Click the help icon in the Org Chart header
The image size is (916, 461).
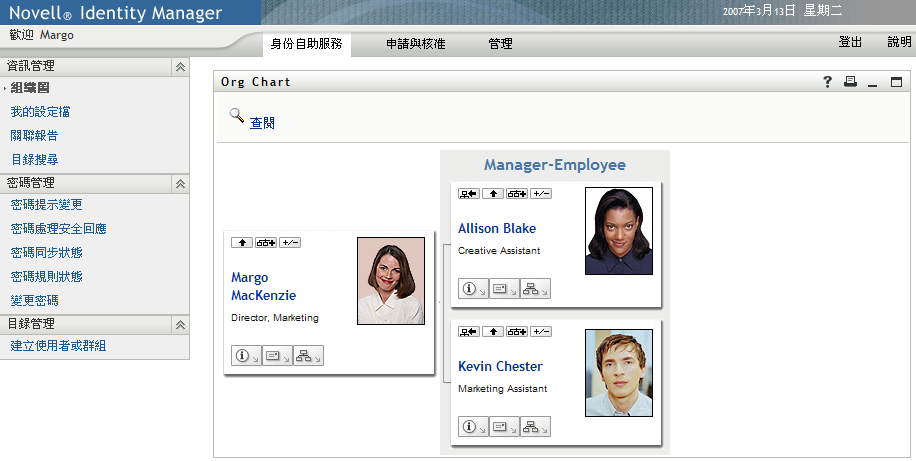(828, 82)
